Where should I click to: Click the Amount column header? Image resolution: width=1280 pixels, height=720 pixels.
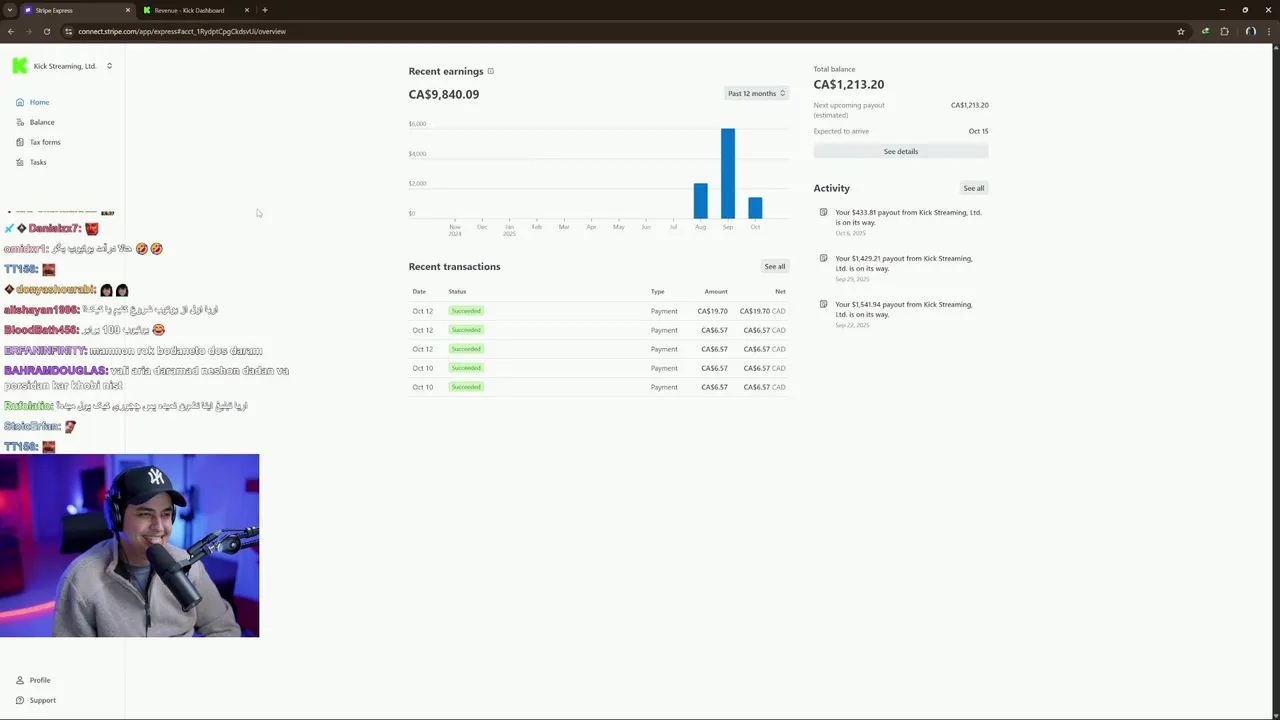point(716,291)
